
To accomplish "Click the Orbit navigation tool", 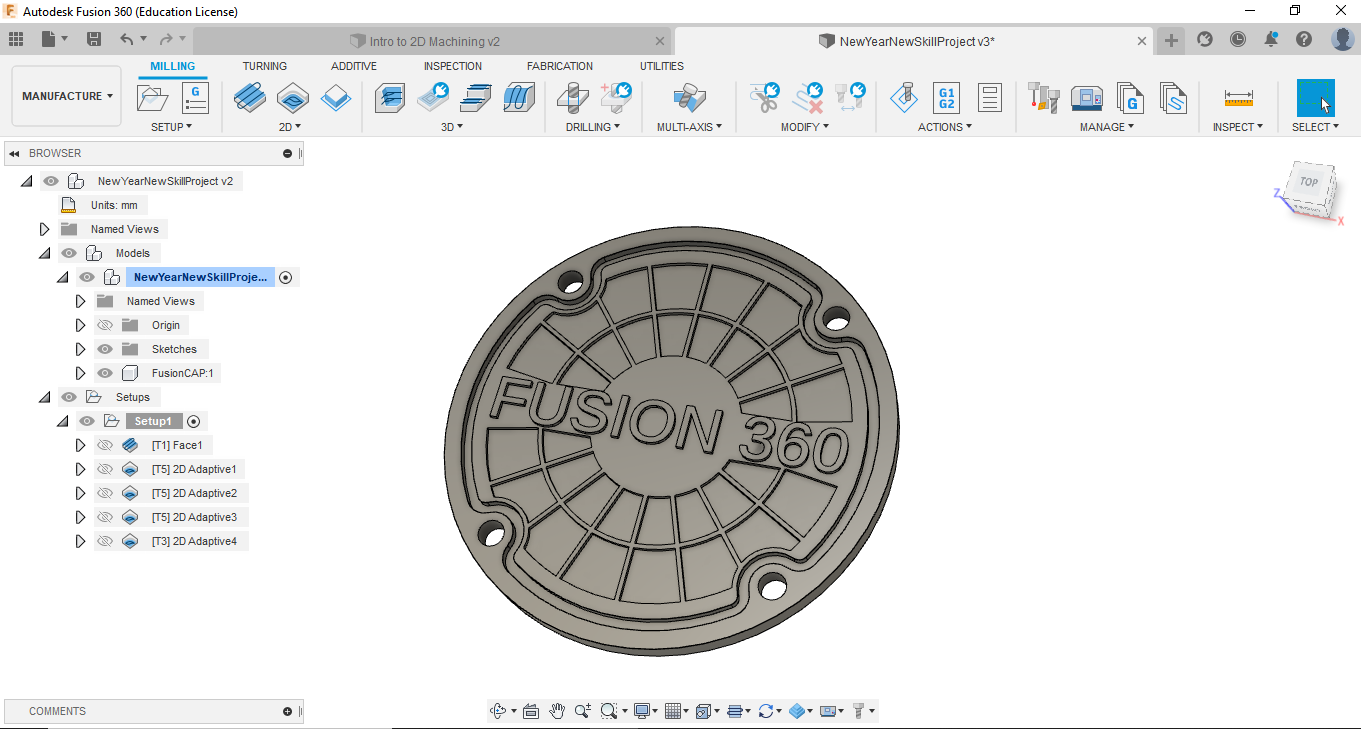I will point(498,711).
